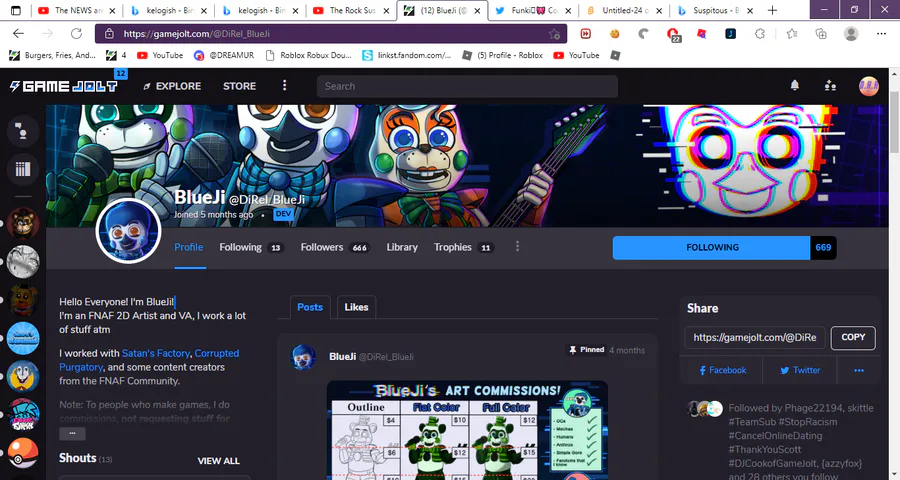Click the pinned post author avatar
Viewport: 900px width, 480px height.
(304, 357)
